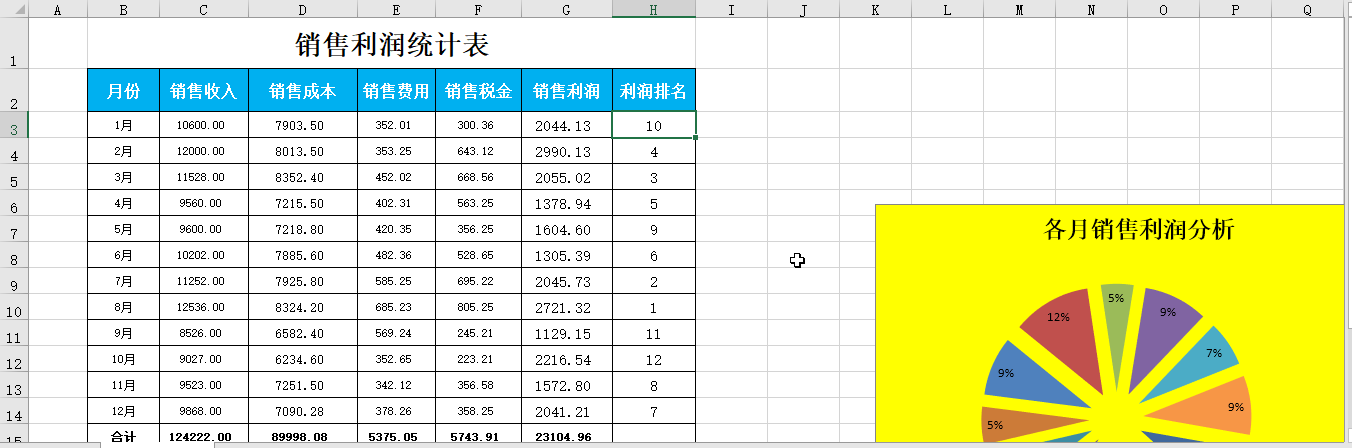
Task: Click the 利润排名 header cell
Action: (x=653, y=91)
